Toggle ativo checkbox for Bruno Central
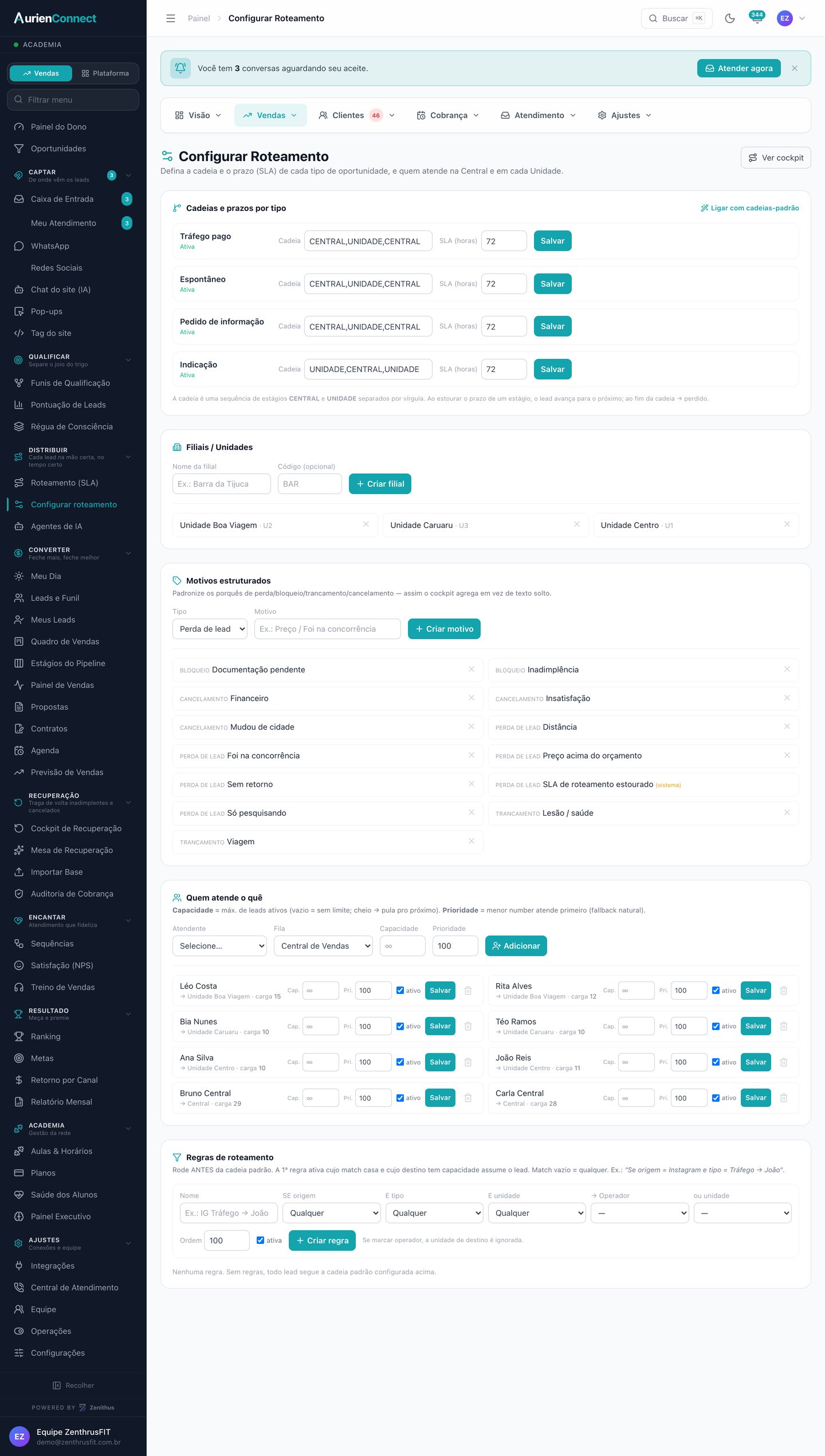Viewport: 825px width, 1456px height. [x=400, y=1098]
